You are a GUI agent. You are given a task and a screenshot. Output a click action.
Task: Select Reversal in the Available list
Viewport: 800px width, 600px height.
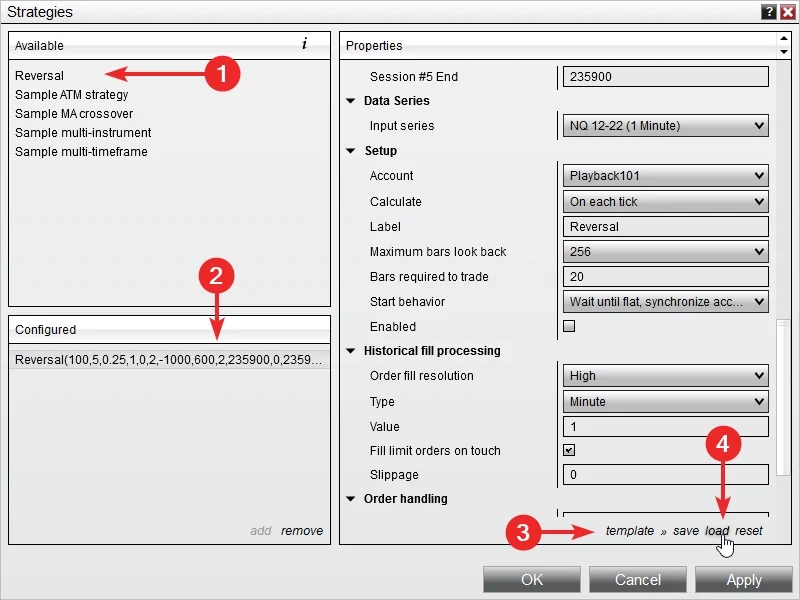[40, 76]
